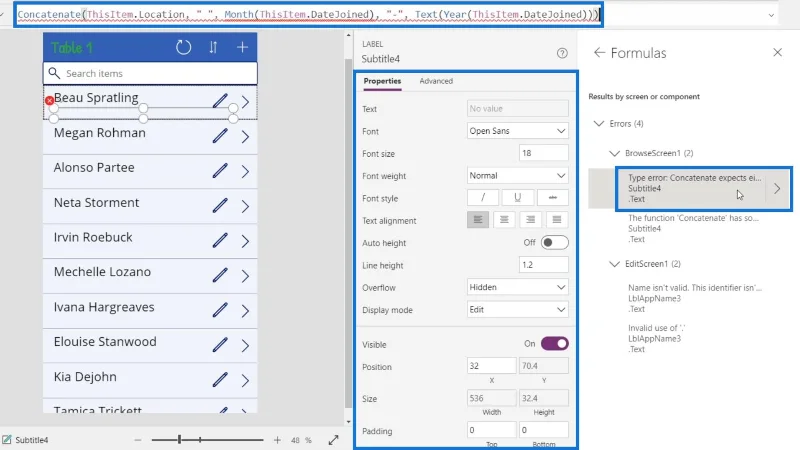Add a new item with plus icon
800x450 pixels.
pyautogui.click(x=242, y=47)
